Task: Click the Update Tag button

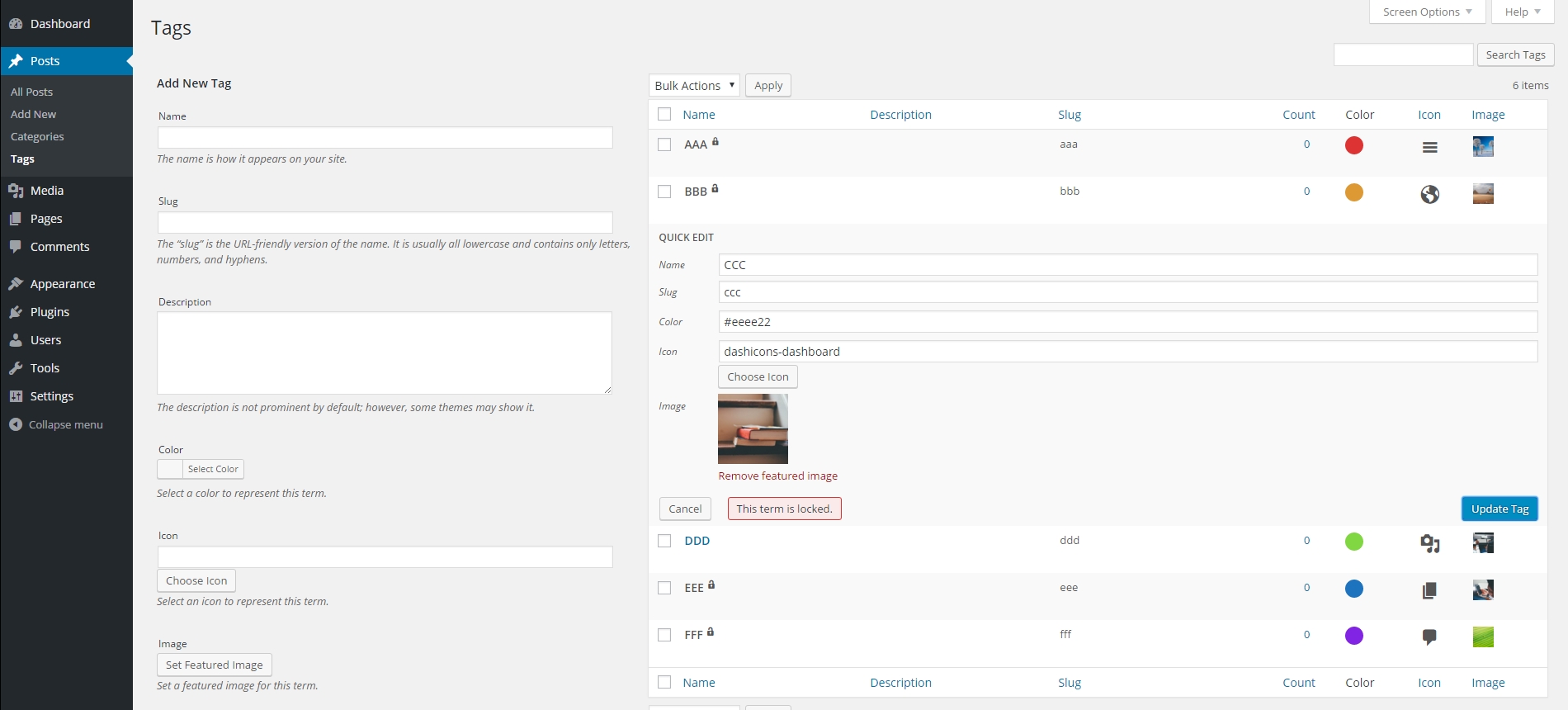Action: (1500, 509)
